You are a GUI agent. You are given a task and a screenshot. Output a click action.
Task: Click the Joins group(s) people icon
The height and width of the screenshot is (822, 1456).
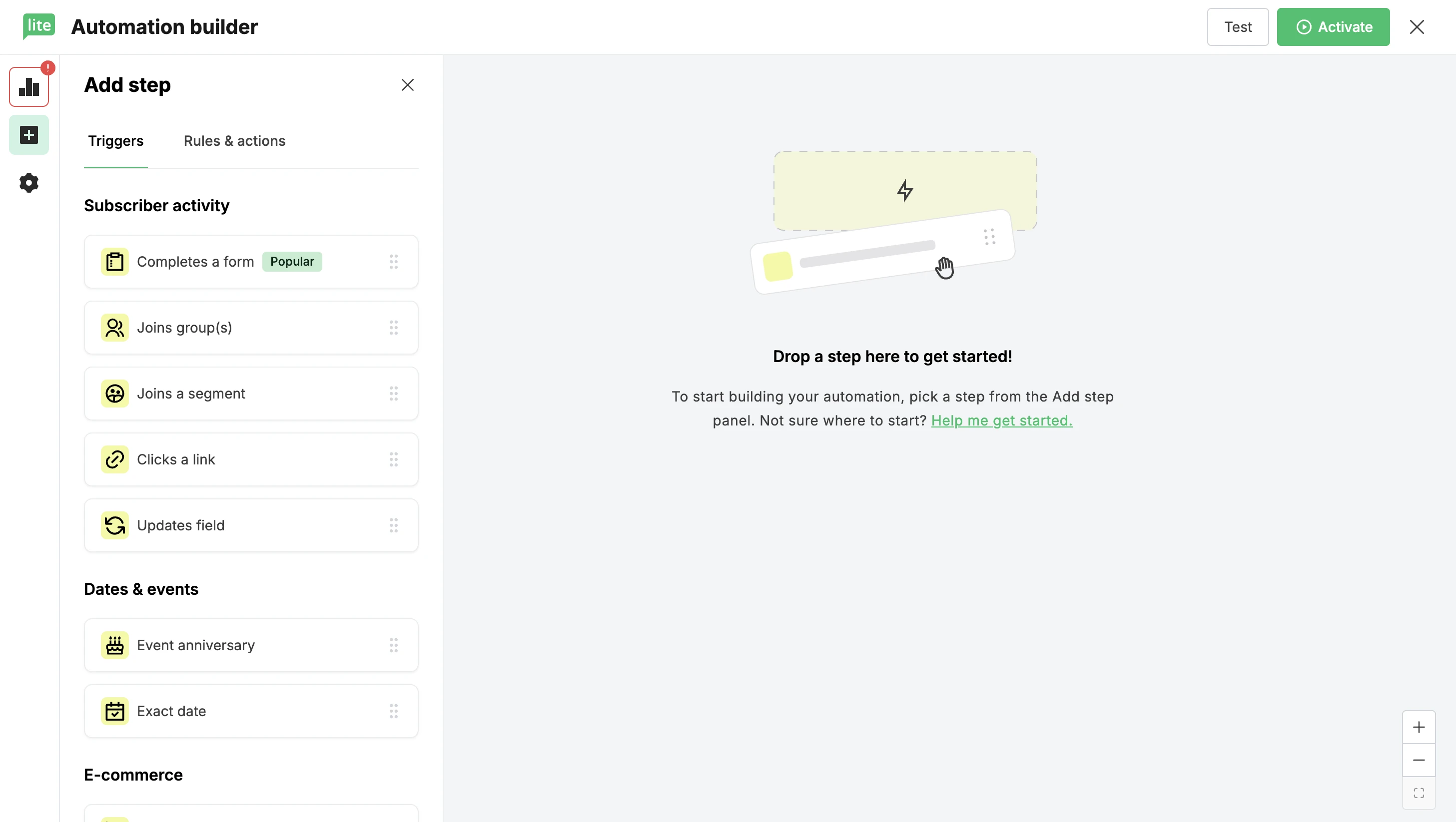115,328
